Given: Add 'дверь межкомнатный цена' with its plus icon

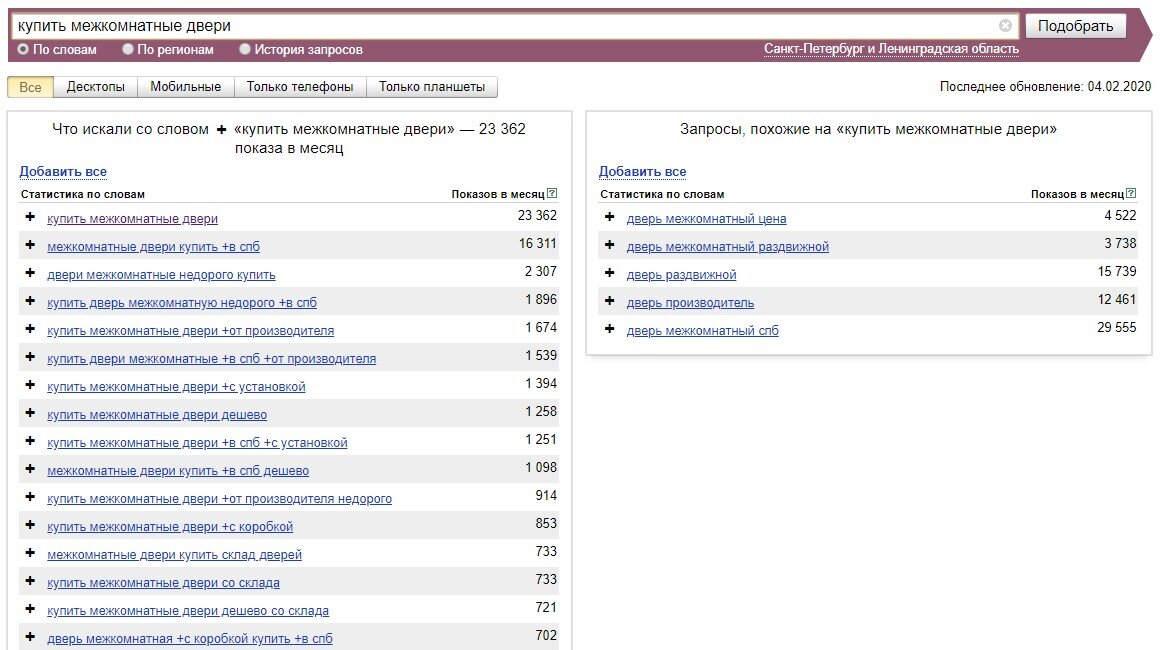Looking at the screenshot, I should click(610, 217).
